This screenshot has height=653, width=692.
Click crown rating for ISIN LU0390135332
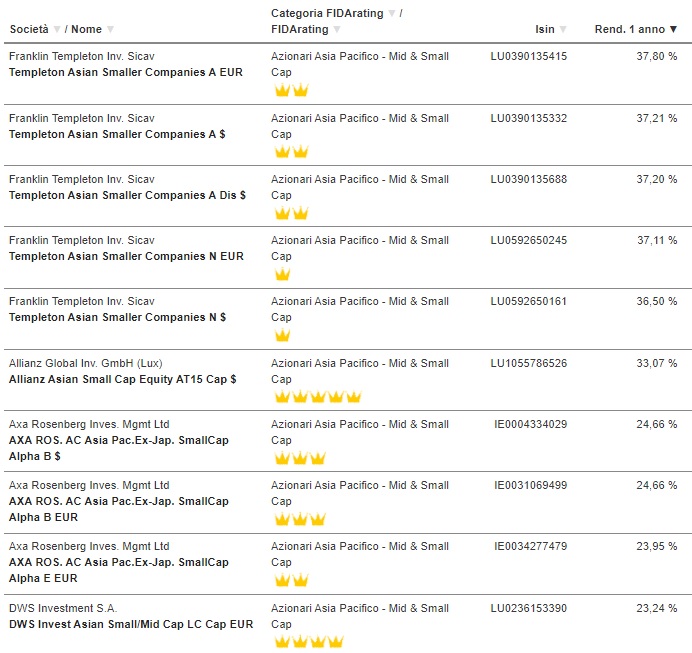click(291, 152)
